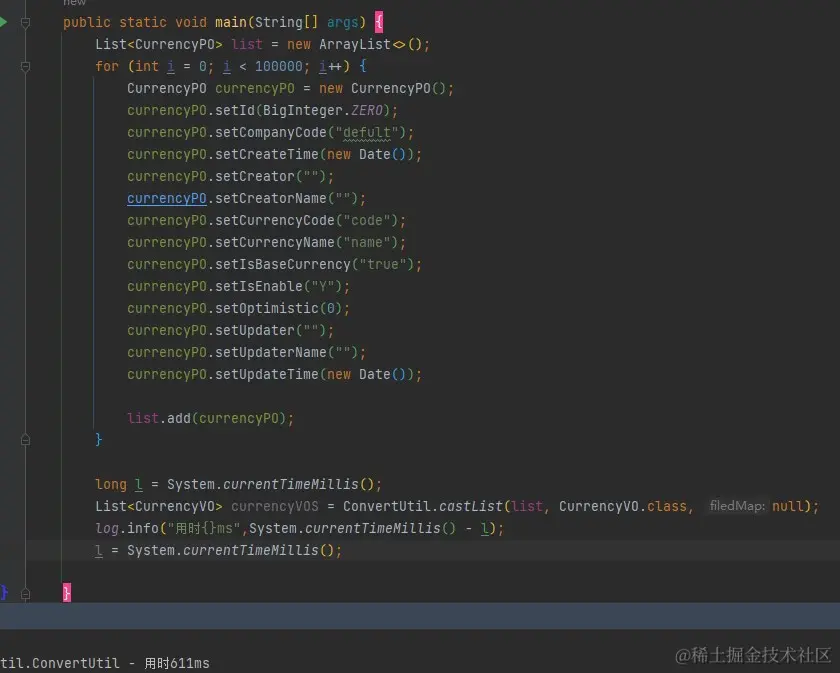Collapse the main method fold marker
The width and height of the screenshot is (840, 673).
tap(25, 22)
